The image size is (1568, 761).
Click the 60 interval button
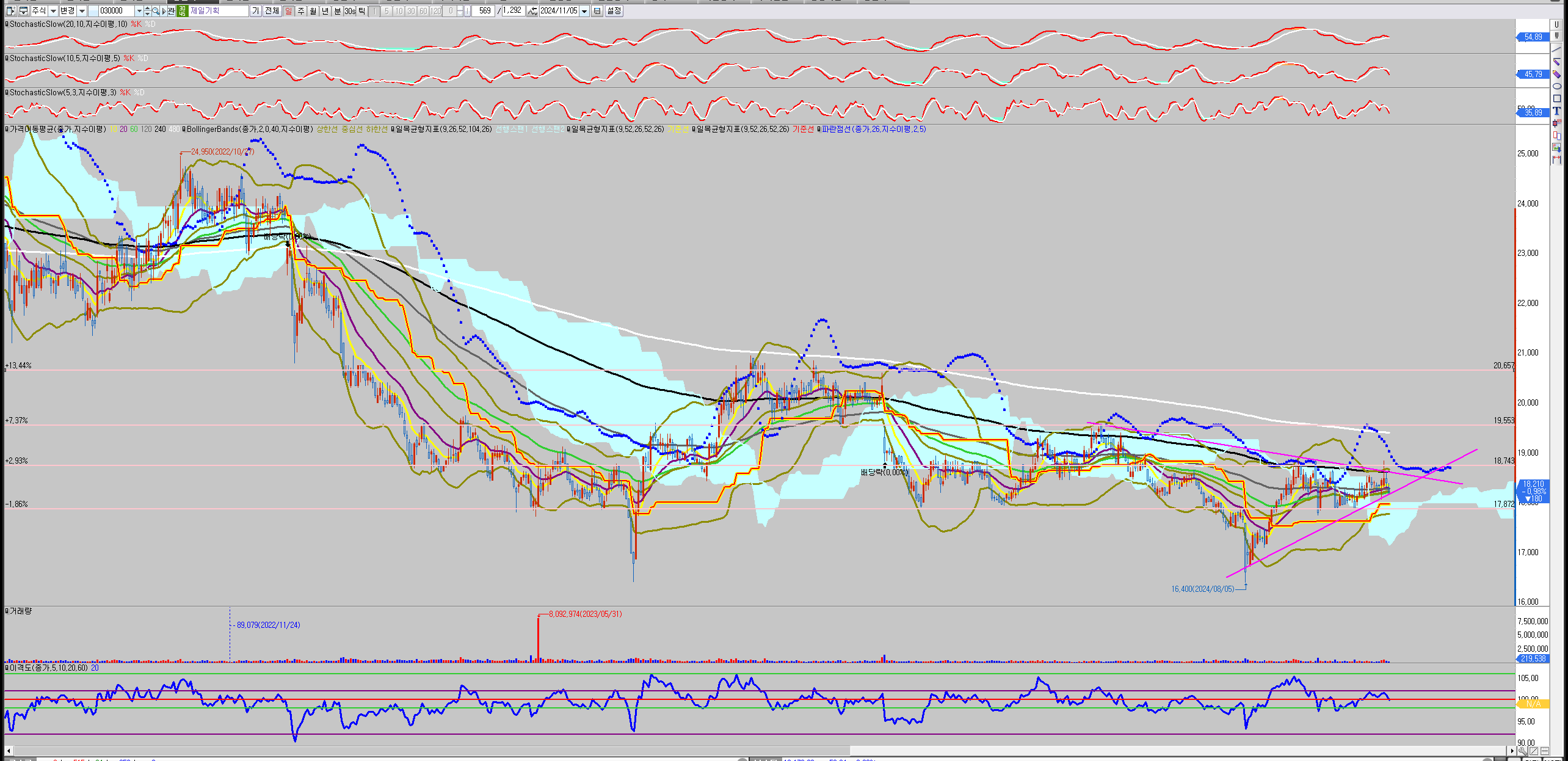tap(424, 10)
